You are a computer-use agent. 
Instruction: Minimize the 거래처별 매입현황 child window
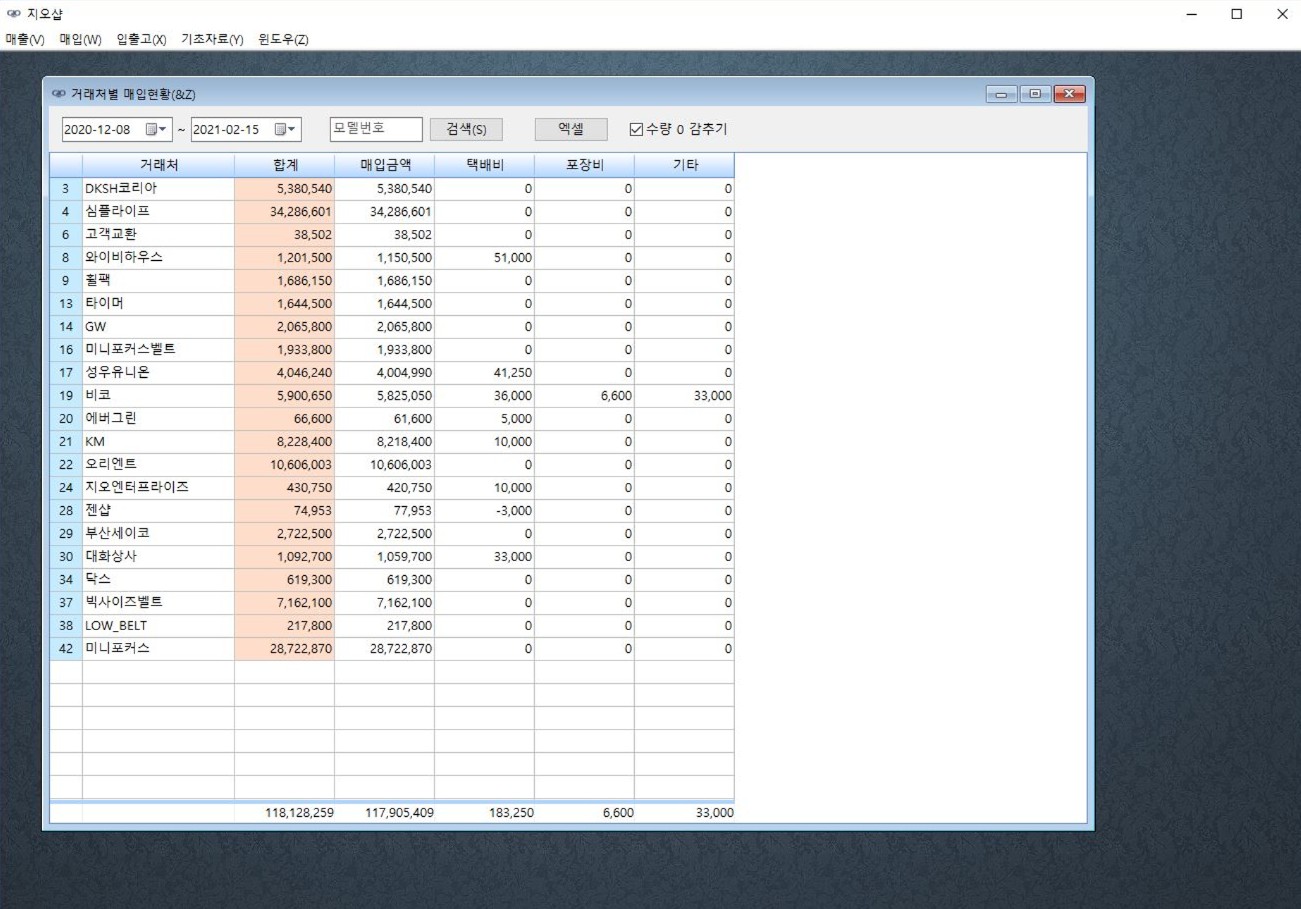(1001, 94)
